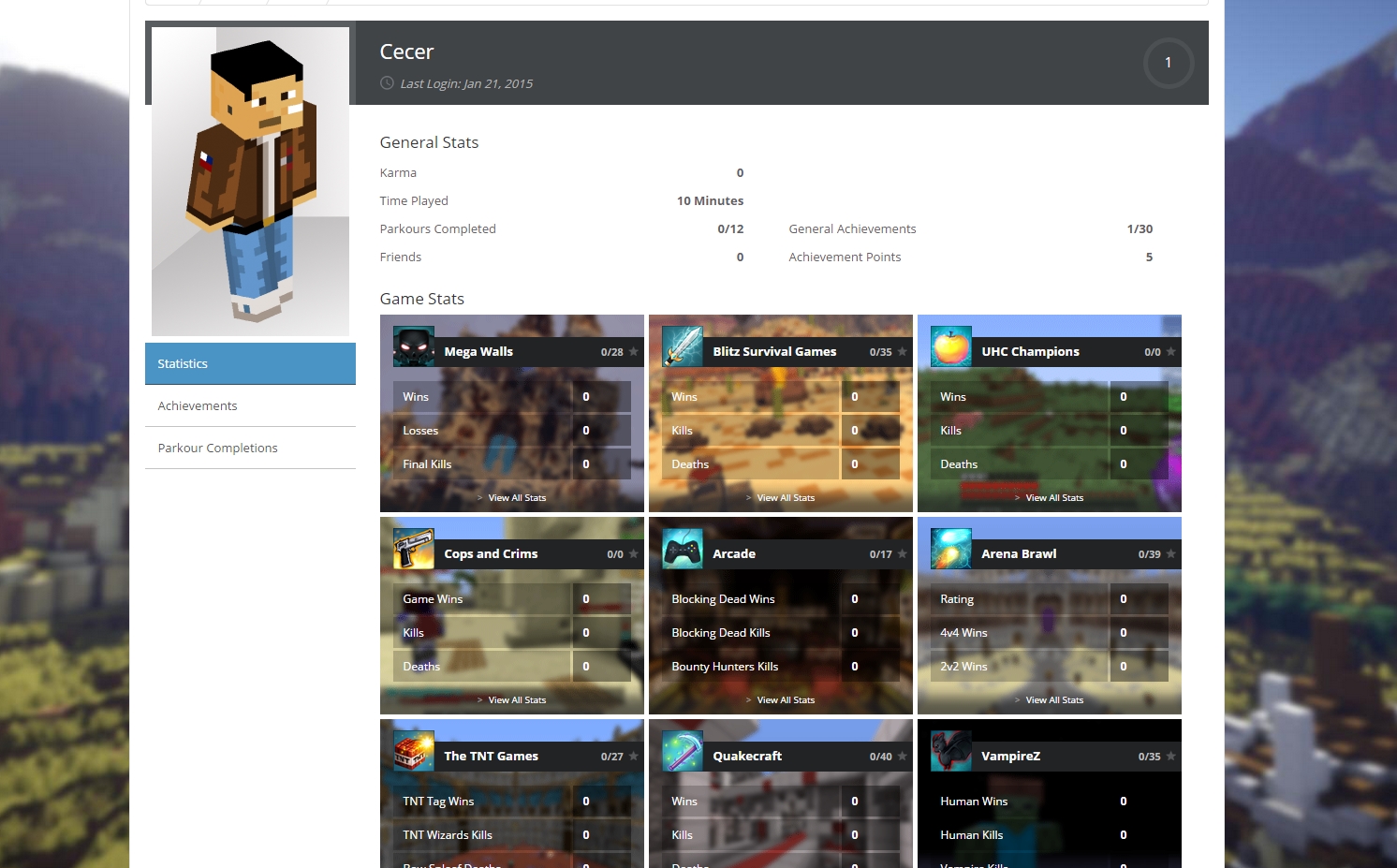Expand View All Stats under Mega Walls

pos(511,498)
